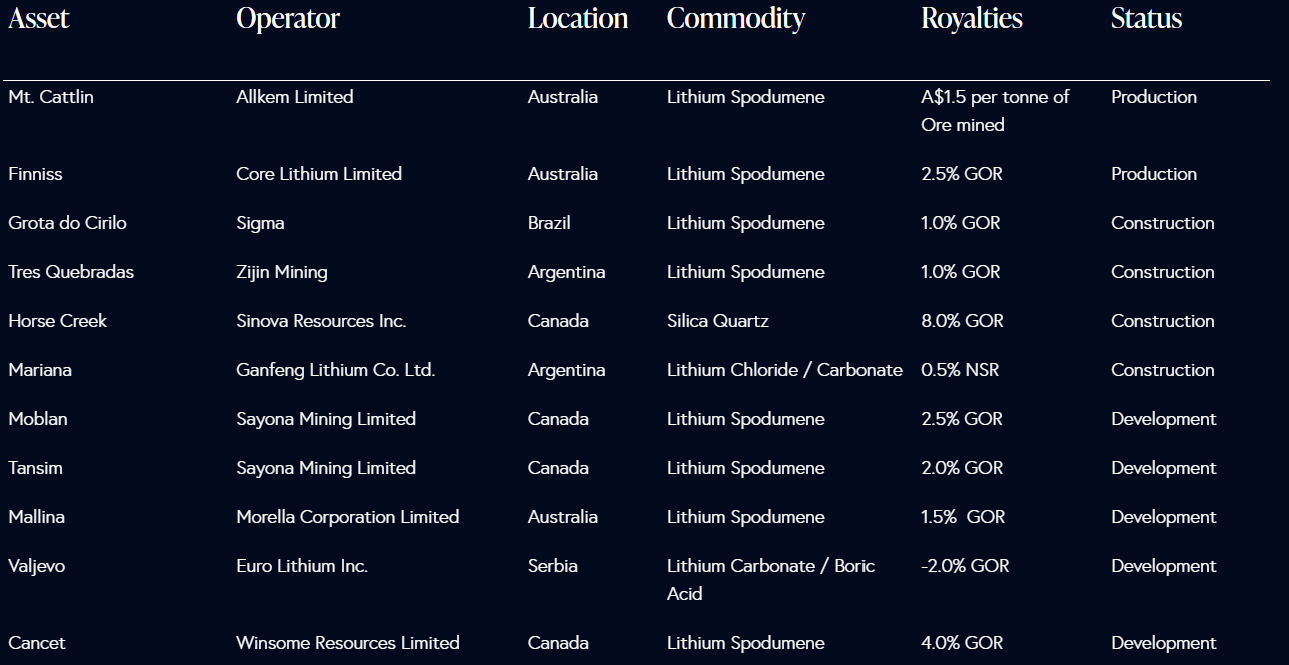This screenshot has height=665, width=1289.
Task: Click the Royalties column header
Action: point(972,20)
